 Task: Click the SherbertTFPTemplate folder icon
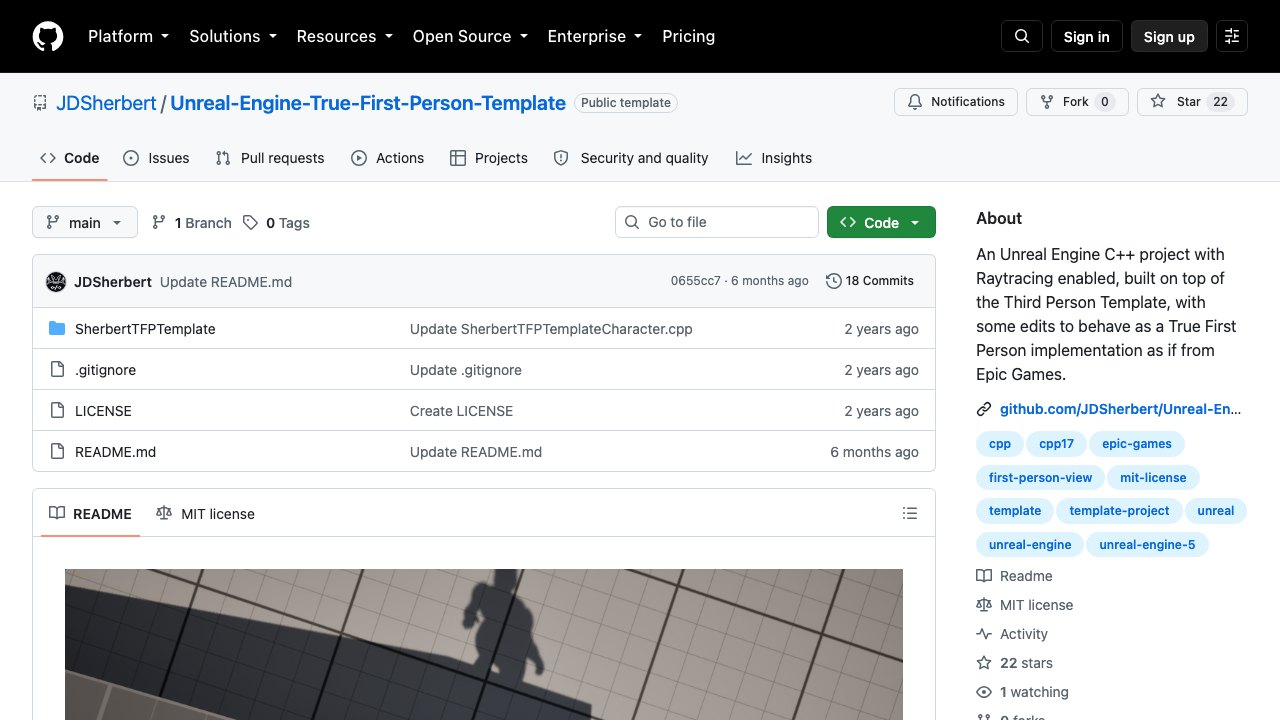[x=57, y=329]
